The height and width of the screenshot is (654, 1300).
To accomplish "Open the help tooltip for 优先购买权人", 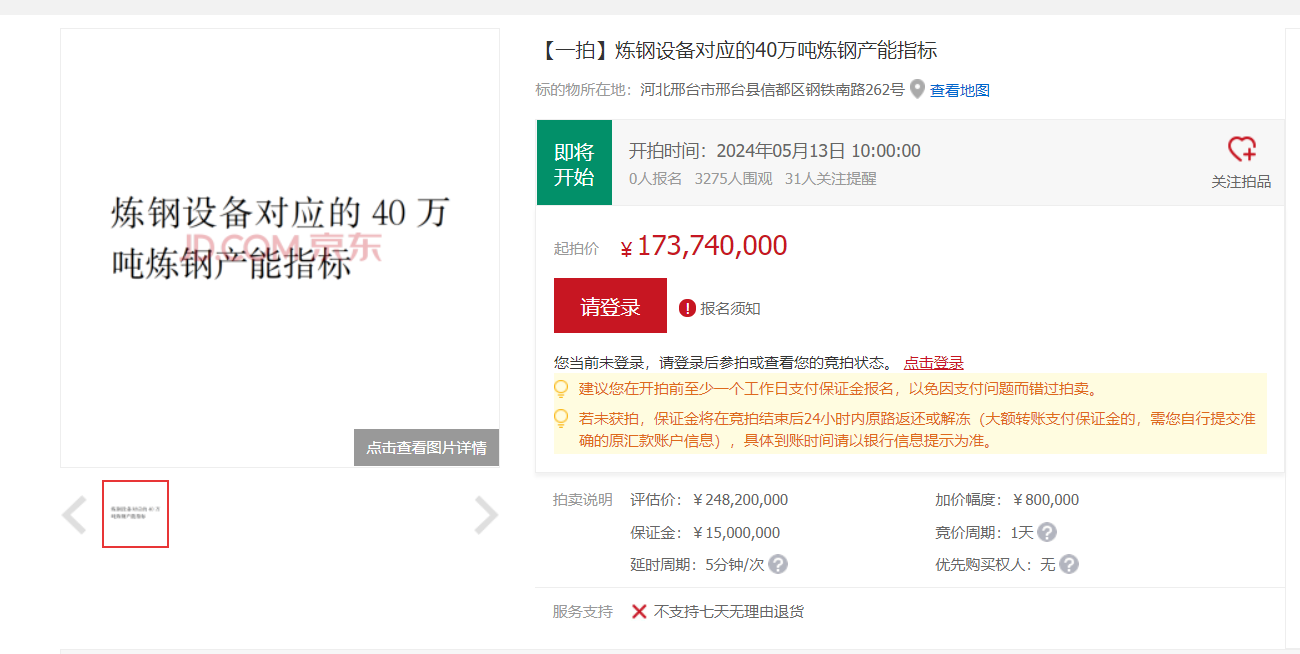I will [x=1068, y=564].
